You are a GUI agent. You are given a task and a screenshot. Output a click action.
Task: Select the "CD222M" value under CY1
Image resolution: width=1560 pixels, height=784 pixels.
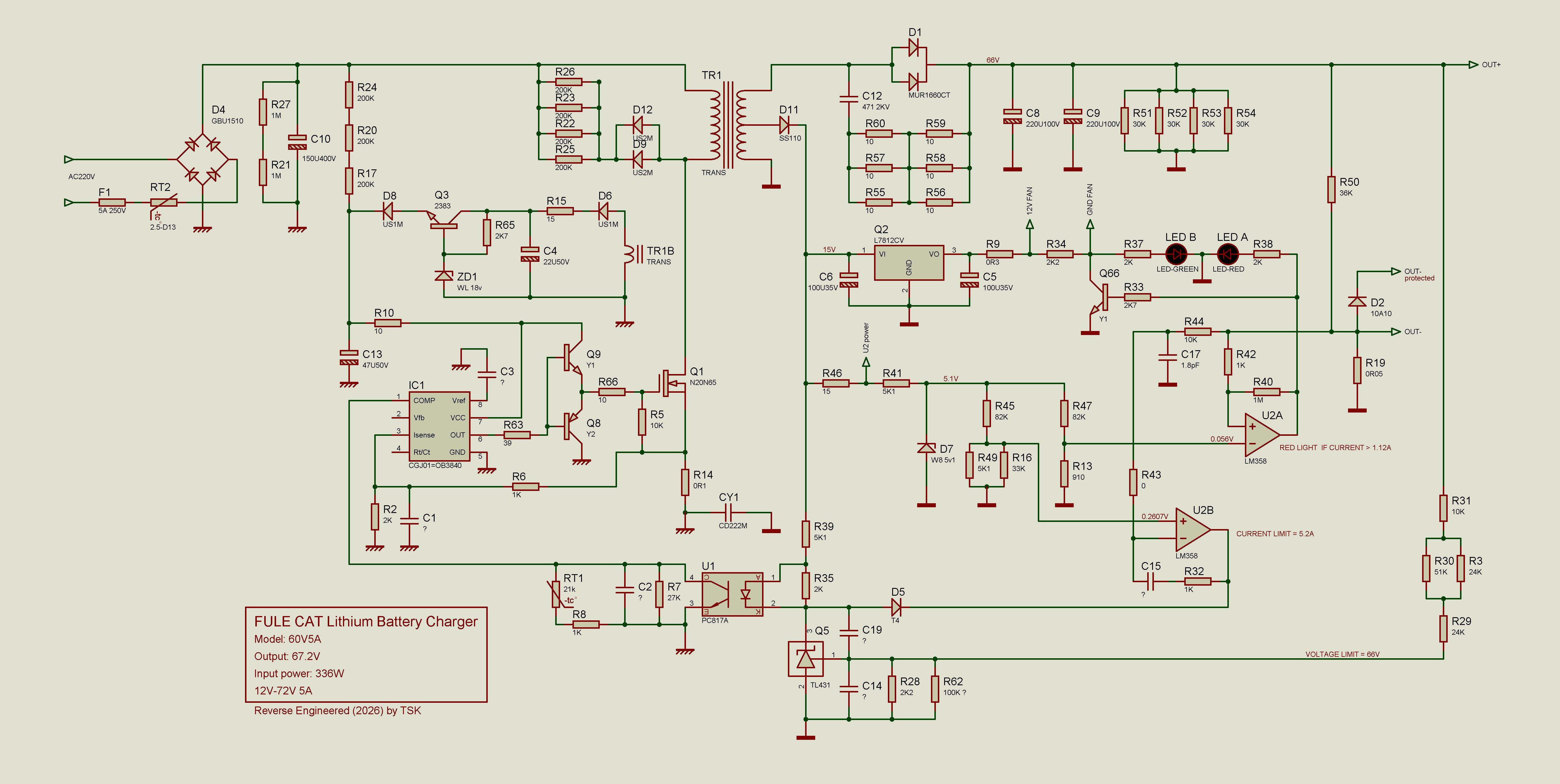pos(733,526)
